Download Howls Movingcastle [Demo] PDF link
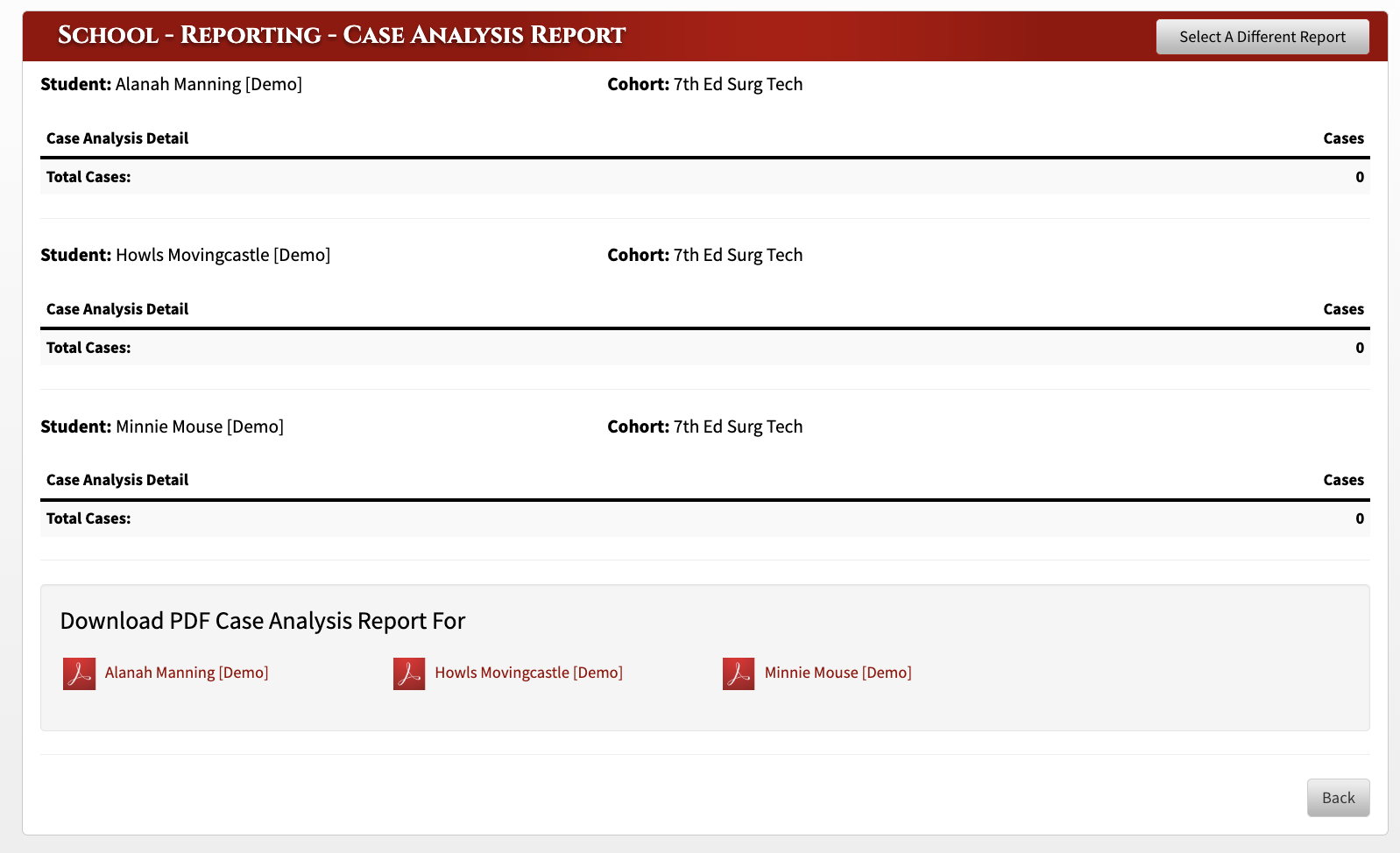This screenshot has height=853, width=1400. coord(528,673)
